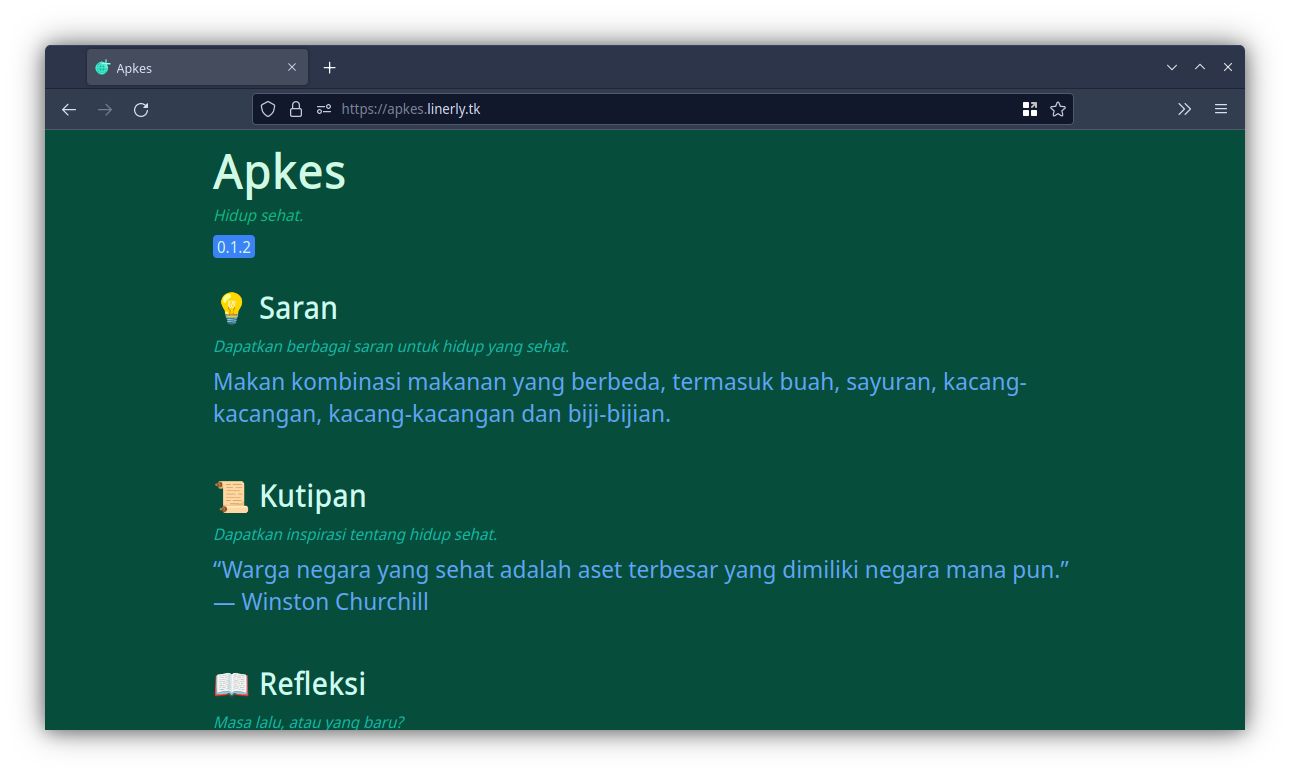Viewport: 1290px width, 775px height.
Task: Click the 'Makan kombinasi makanan' advice text
Action: coord(620,398)
